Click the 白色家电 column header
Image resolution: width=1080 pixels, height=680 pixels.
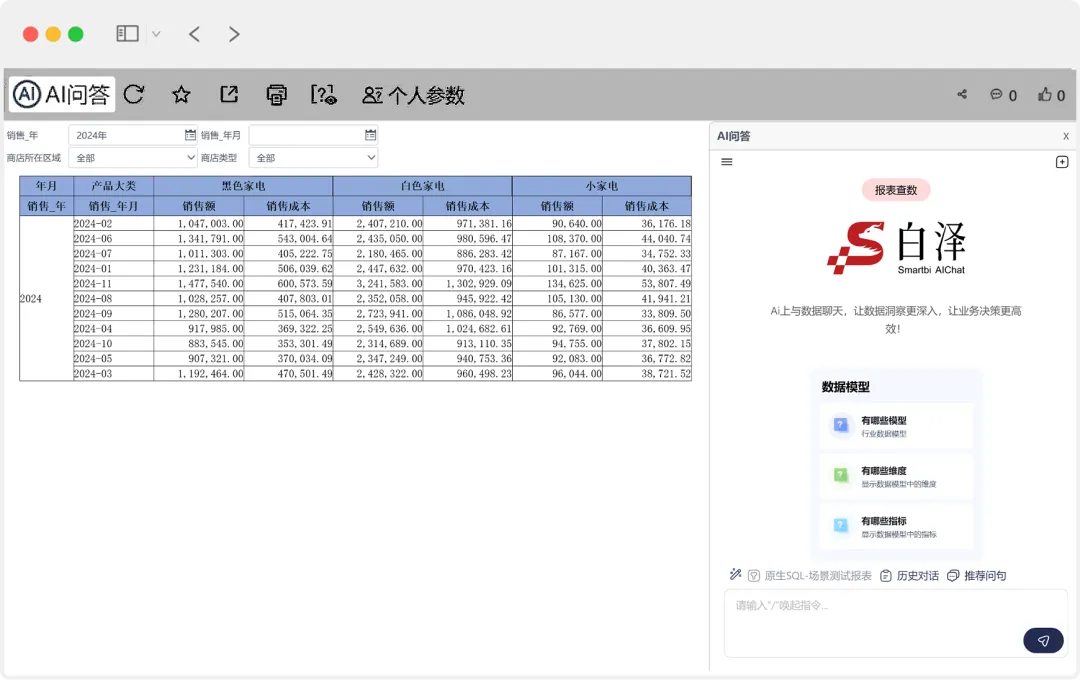(422, 186)
